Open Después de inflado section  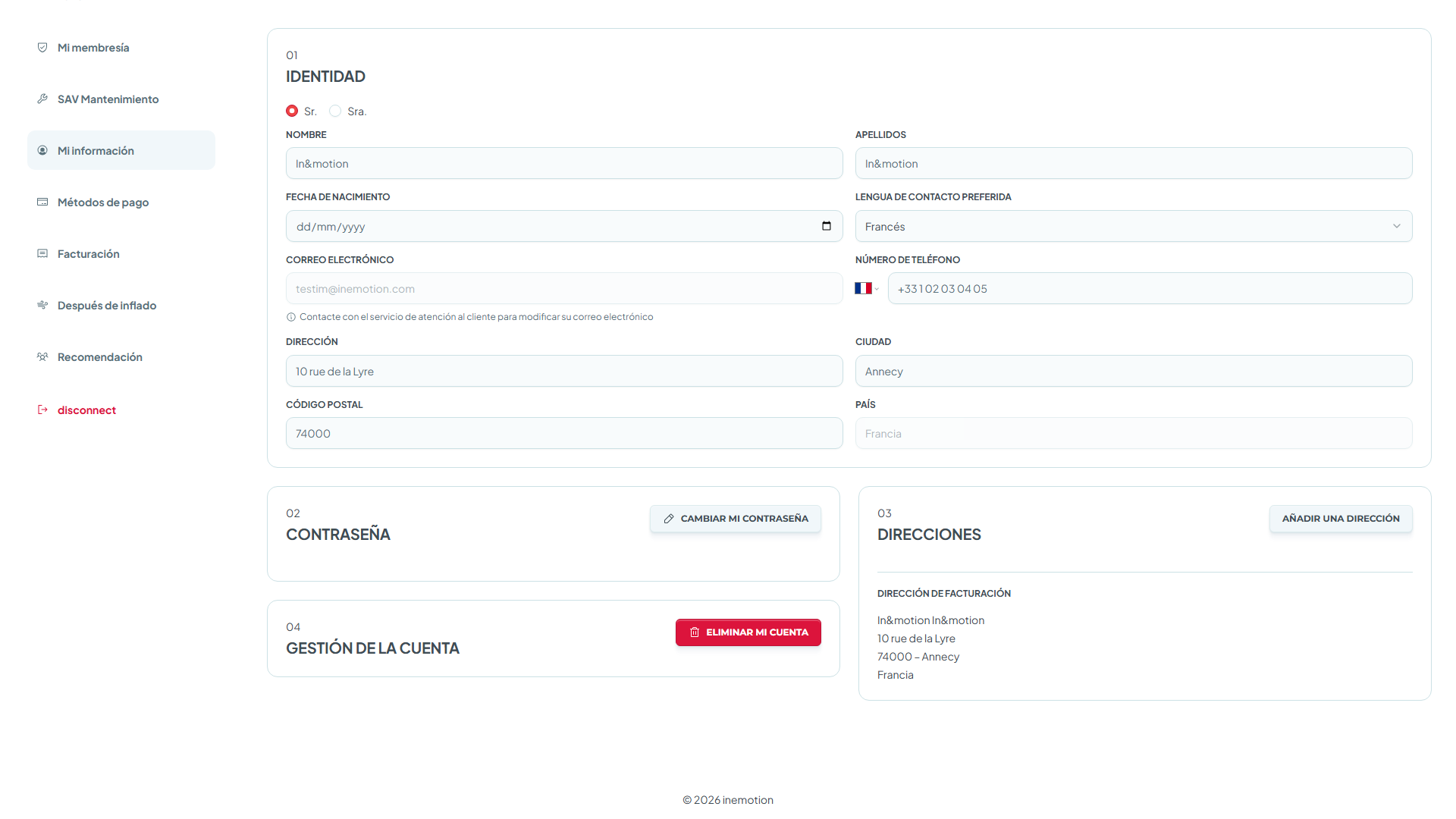[x=121, y=305]
